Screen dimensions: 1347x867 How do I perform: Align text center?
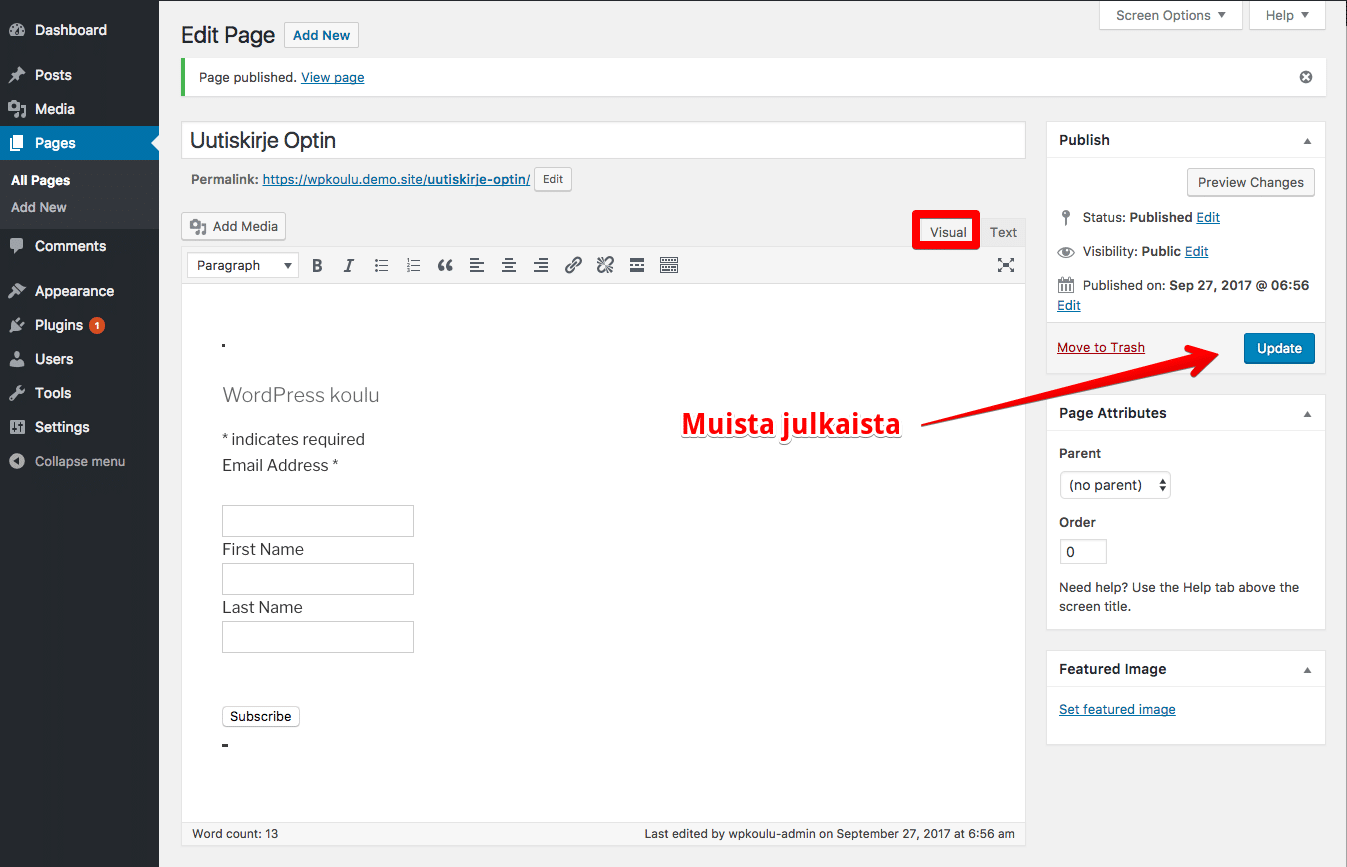tap(509, 265)
